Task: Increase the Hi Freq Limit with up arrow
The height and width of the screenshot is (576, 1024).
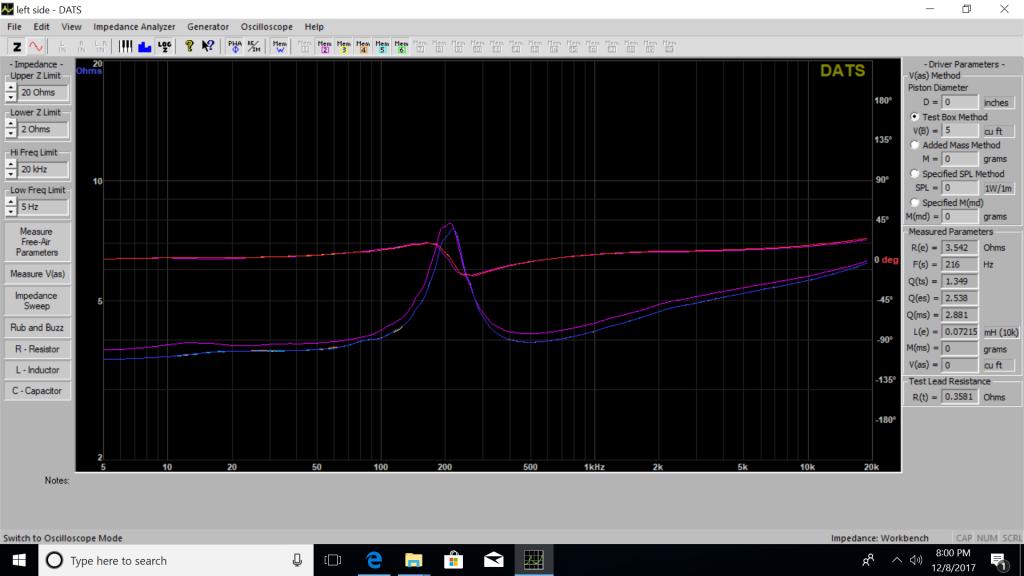Action: click(10, 165)
